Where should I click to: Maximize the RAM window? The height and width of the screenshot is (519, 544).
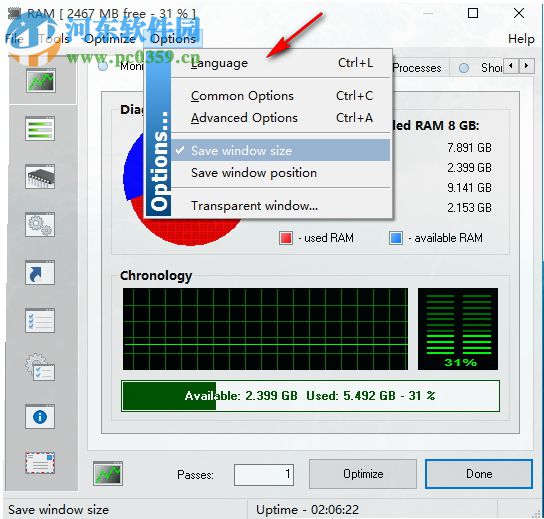tap(473, 14)
